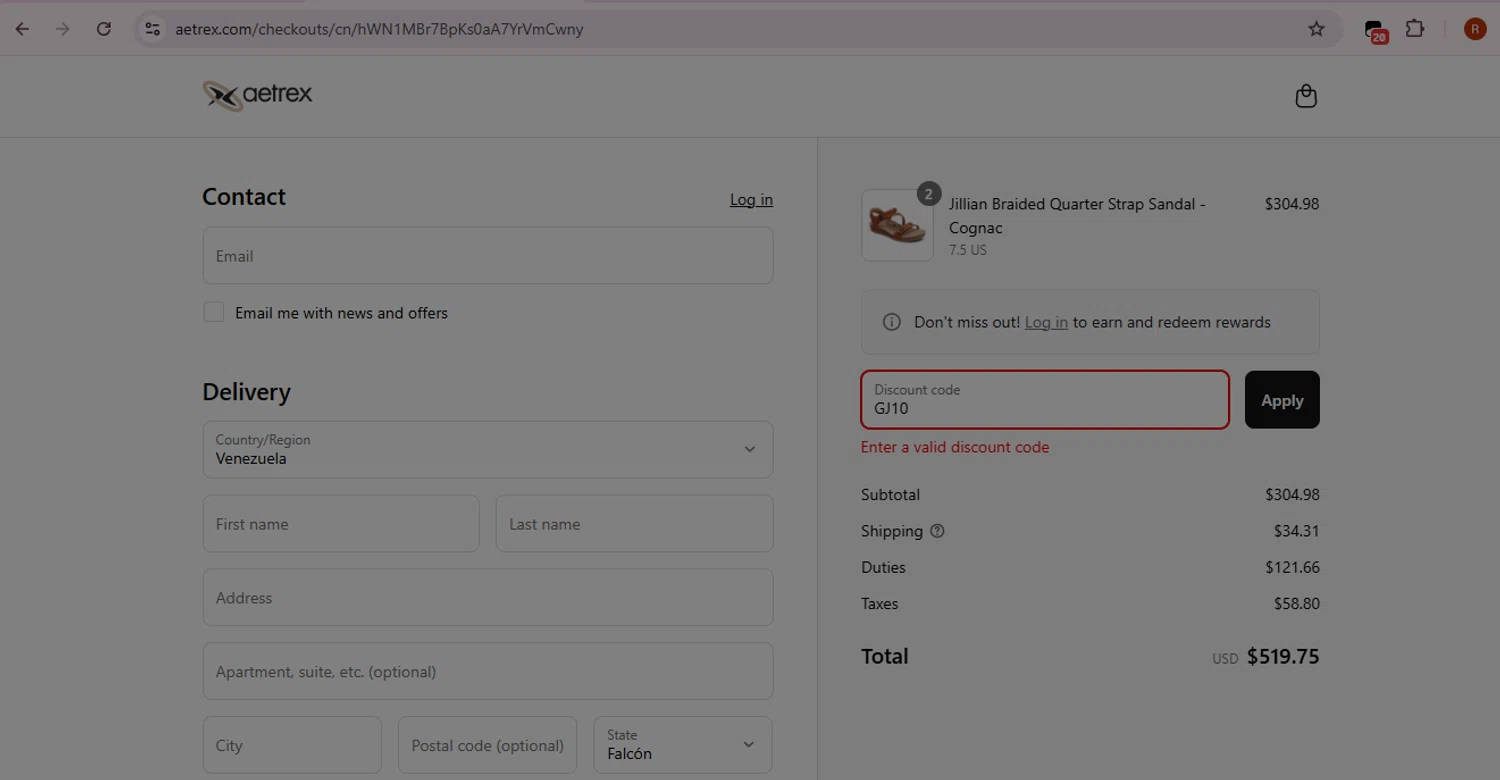Screen dimensions: 1500x780
Task: Reload the checkout page
Action: 103,29
